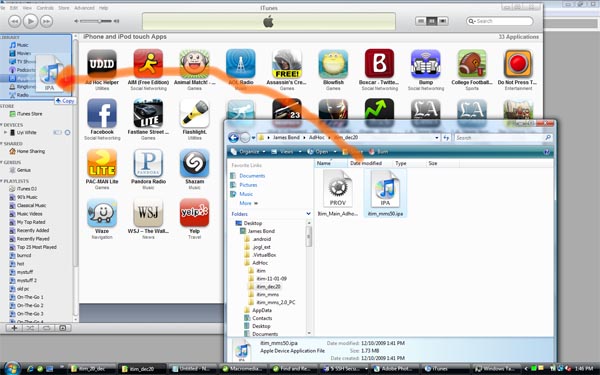Click the Do Not Press red button app
The image size is (600, 375).
point(518,64)
